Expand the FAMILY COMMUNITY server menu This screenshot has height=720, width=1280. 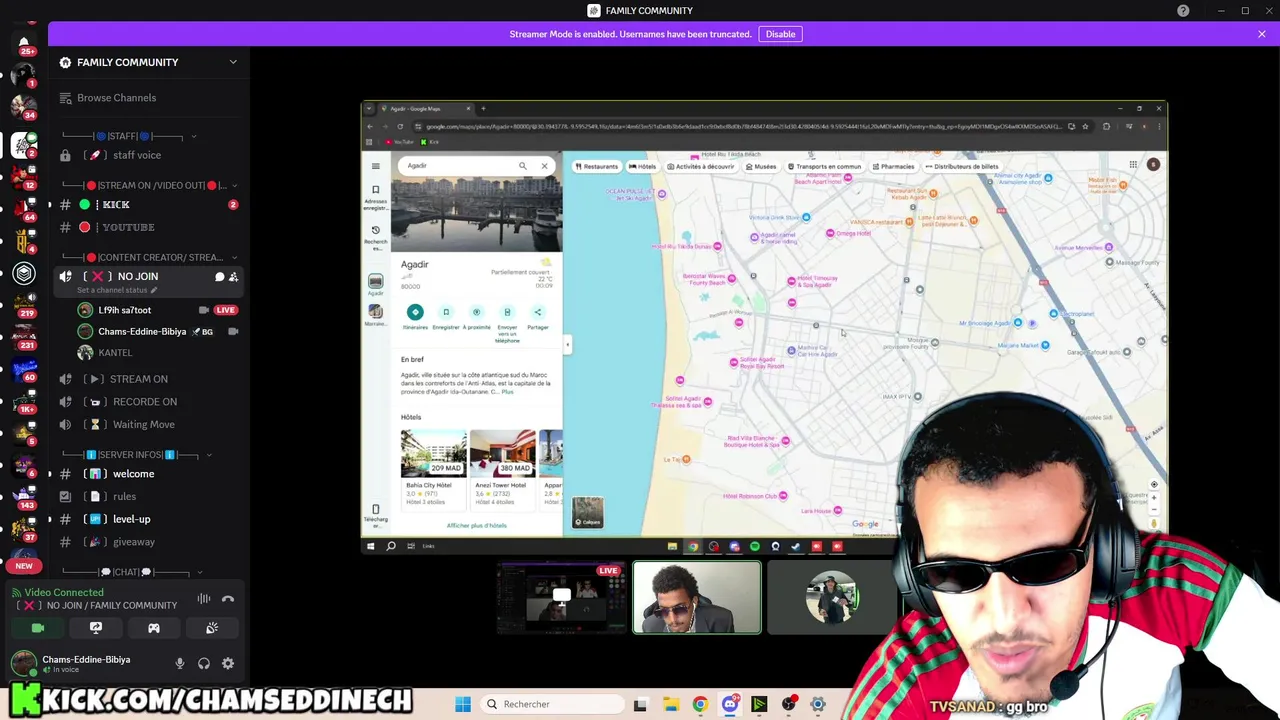149,62
